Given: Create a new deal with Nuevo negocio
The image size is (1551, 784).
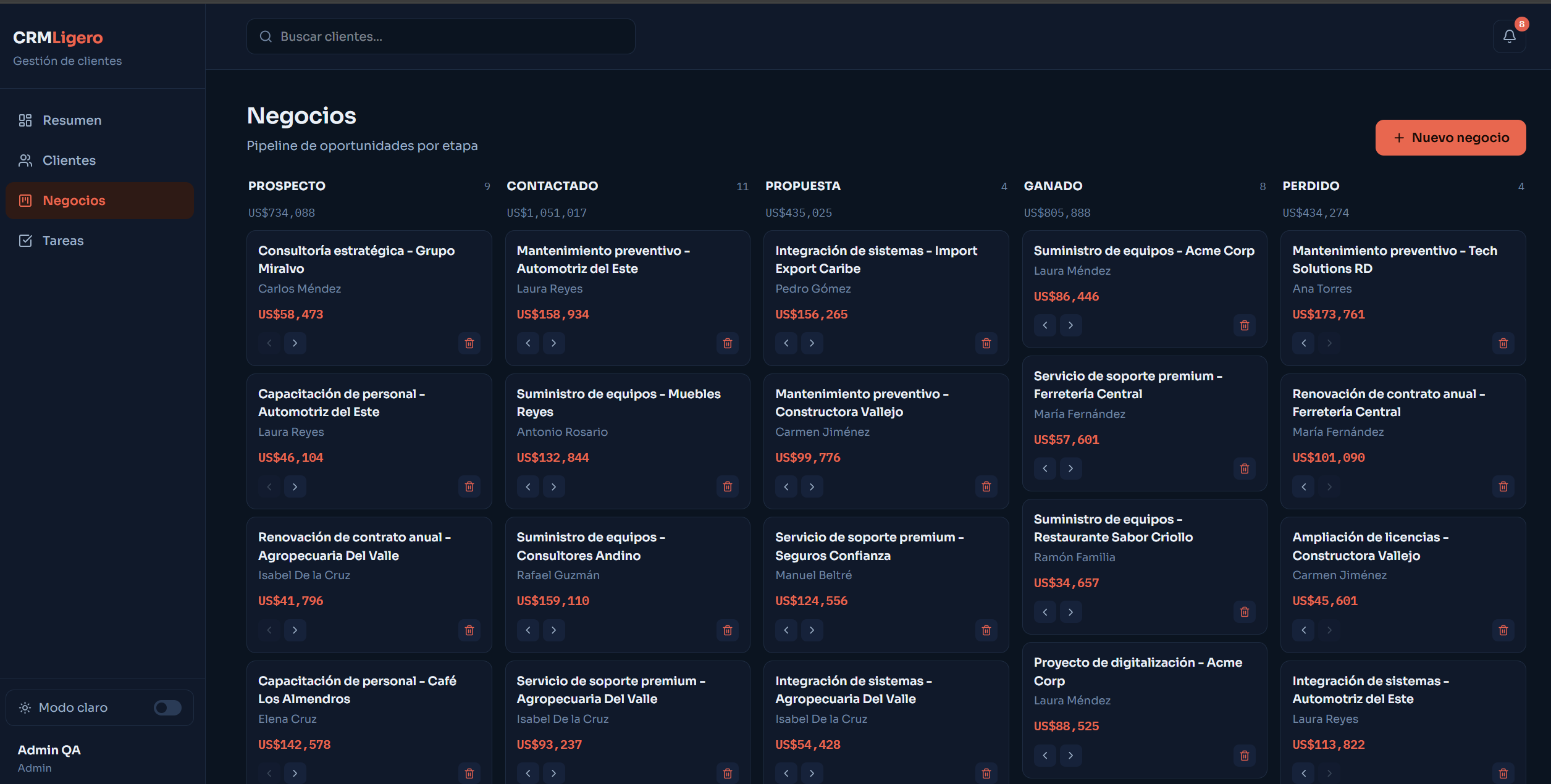Looking at the screenshot, I should click(x=1450, y=138).
